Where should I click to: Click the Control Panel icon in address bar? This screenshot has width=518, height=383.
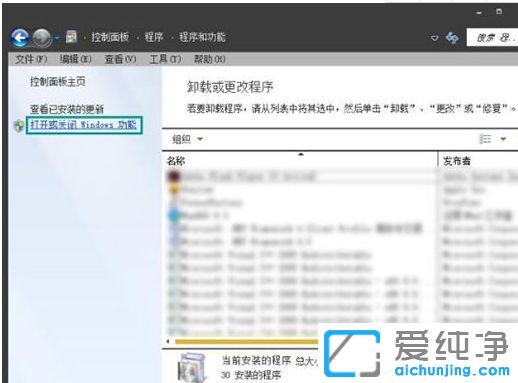(x=71, y=37)
